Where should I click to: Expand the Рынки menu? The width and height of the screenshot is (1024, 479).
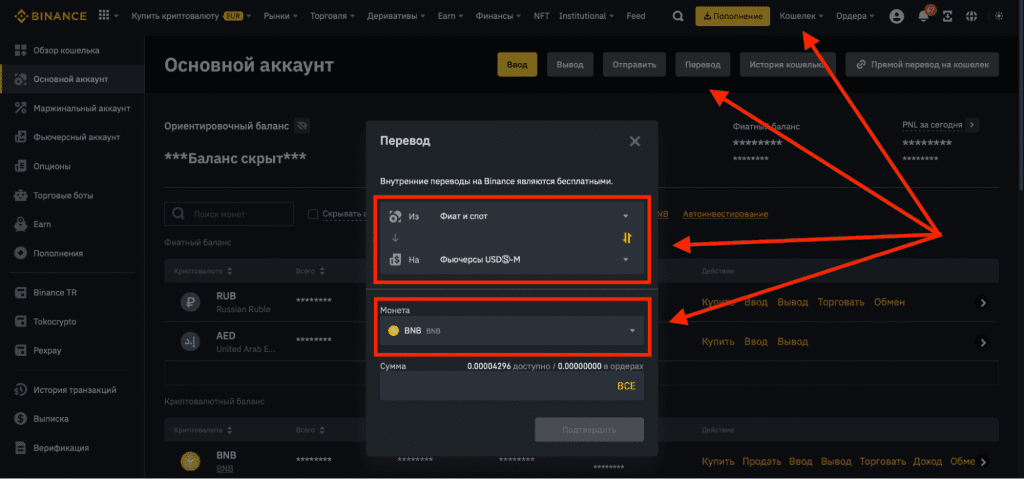[280, 16]
